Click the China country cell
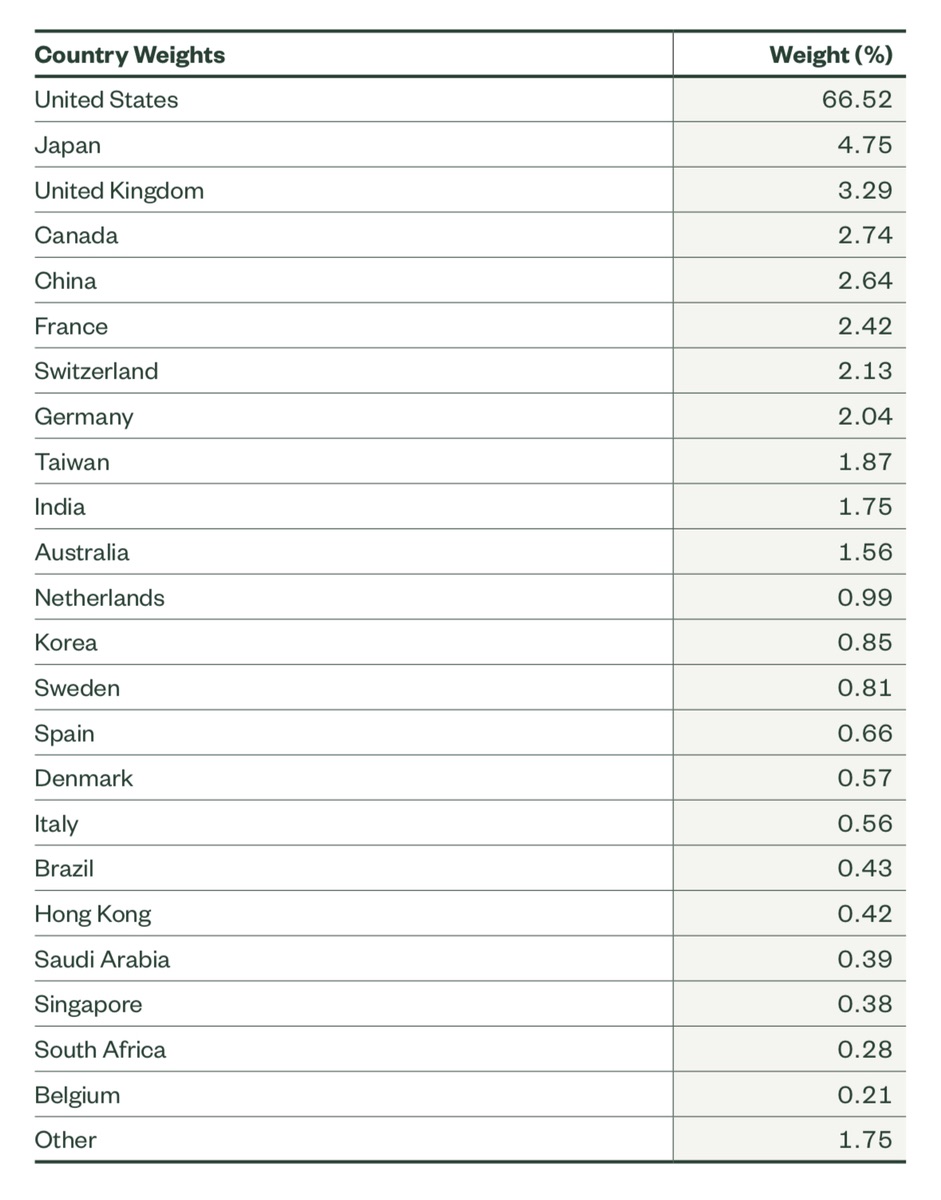Viewport: 941px width, 1200px height. (65, 281)
